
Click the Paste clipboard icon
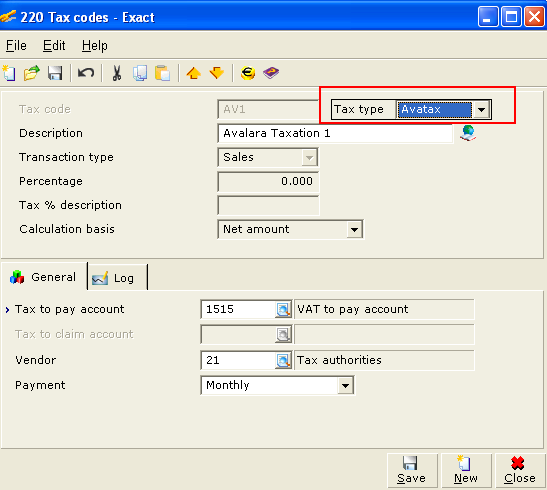click(163, 73)
